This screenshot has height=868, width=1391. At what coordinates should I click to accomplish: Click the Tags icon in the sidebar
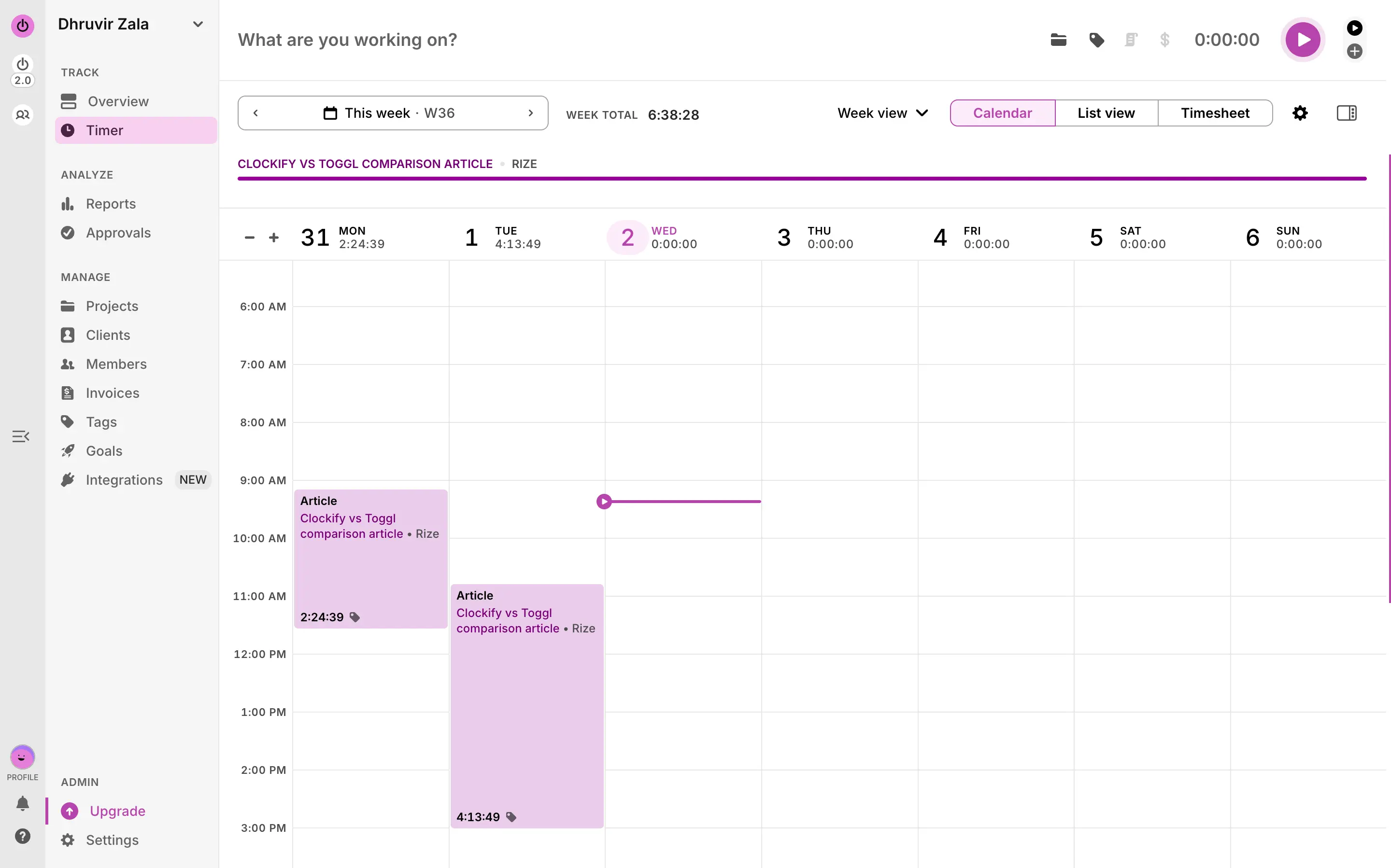point(68,422)
